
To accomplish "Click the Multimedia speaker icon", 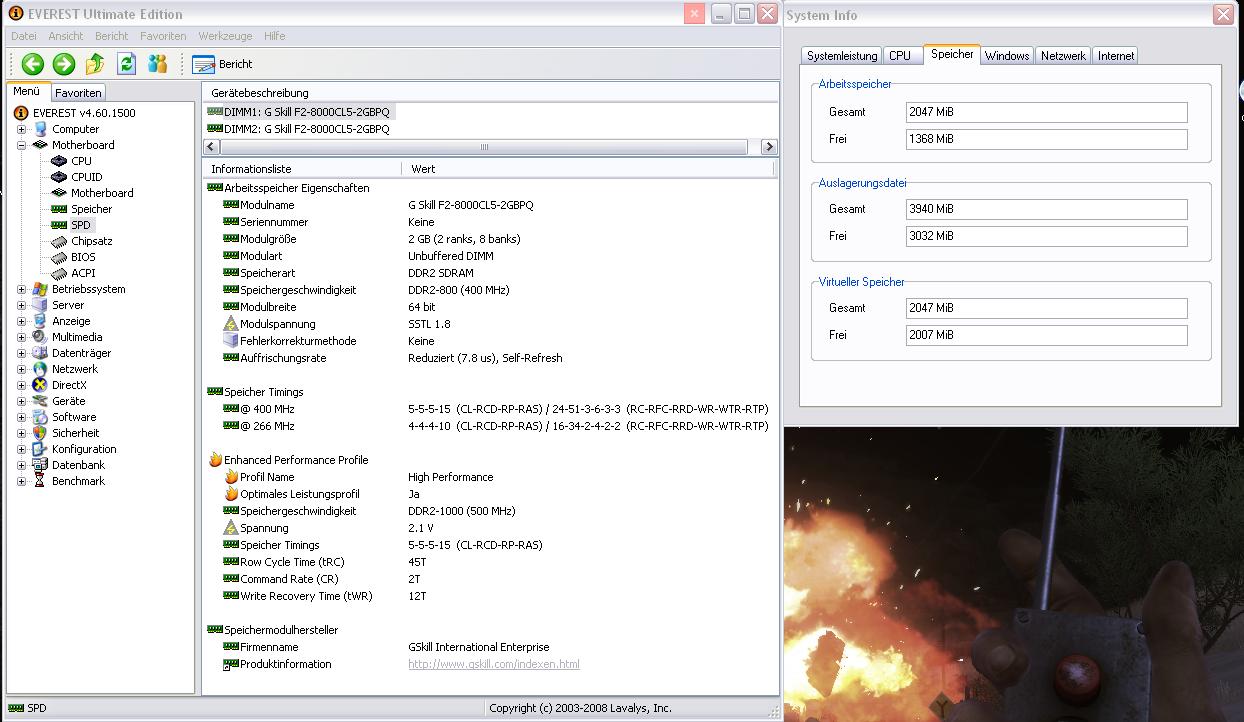I will coord(40,337).
